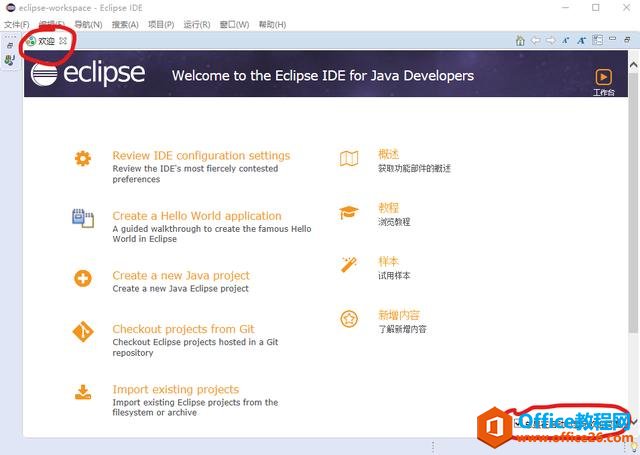Click the 工作台 label under workbench icon

604,92
